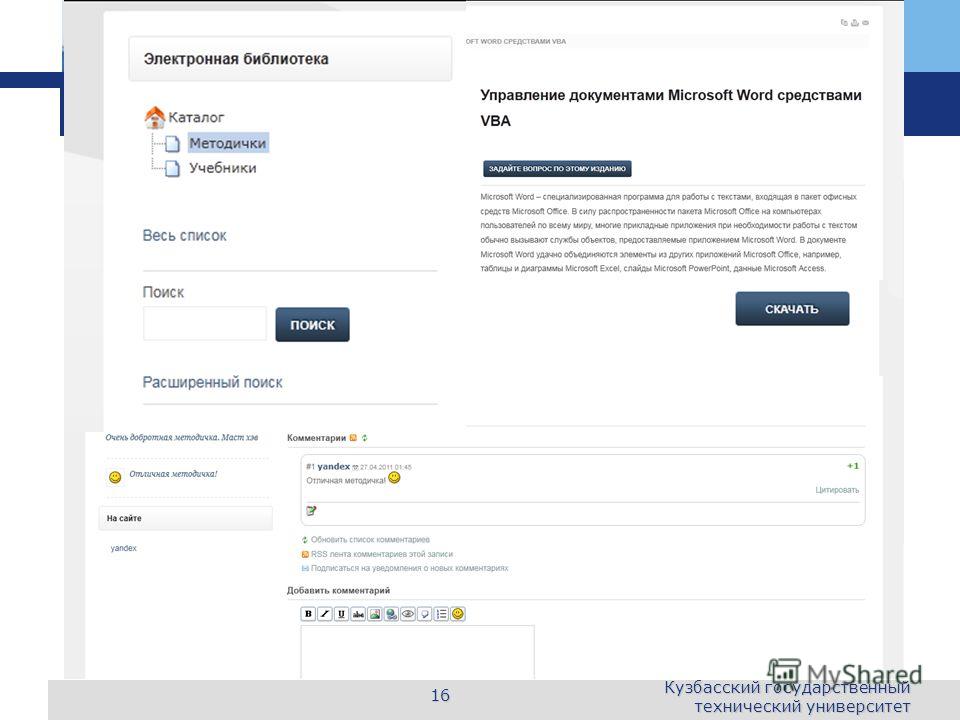Vote +1 on yandex's comment
The image size is (960, 720).
(x=853, y=466)
